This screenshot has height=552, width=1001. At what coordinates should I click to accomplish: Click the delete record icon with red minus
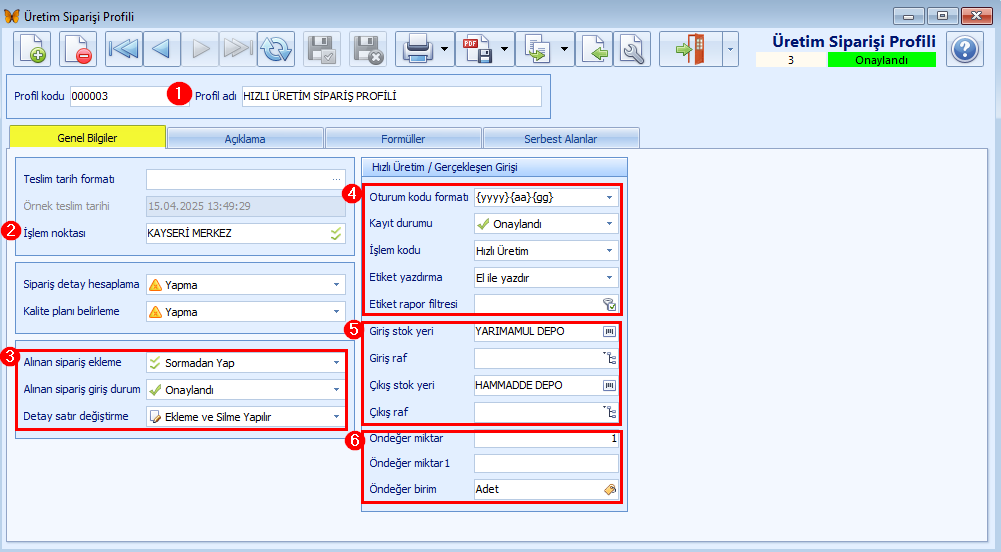point(78,49)
